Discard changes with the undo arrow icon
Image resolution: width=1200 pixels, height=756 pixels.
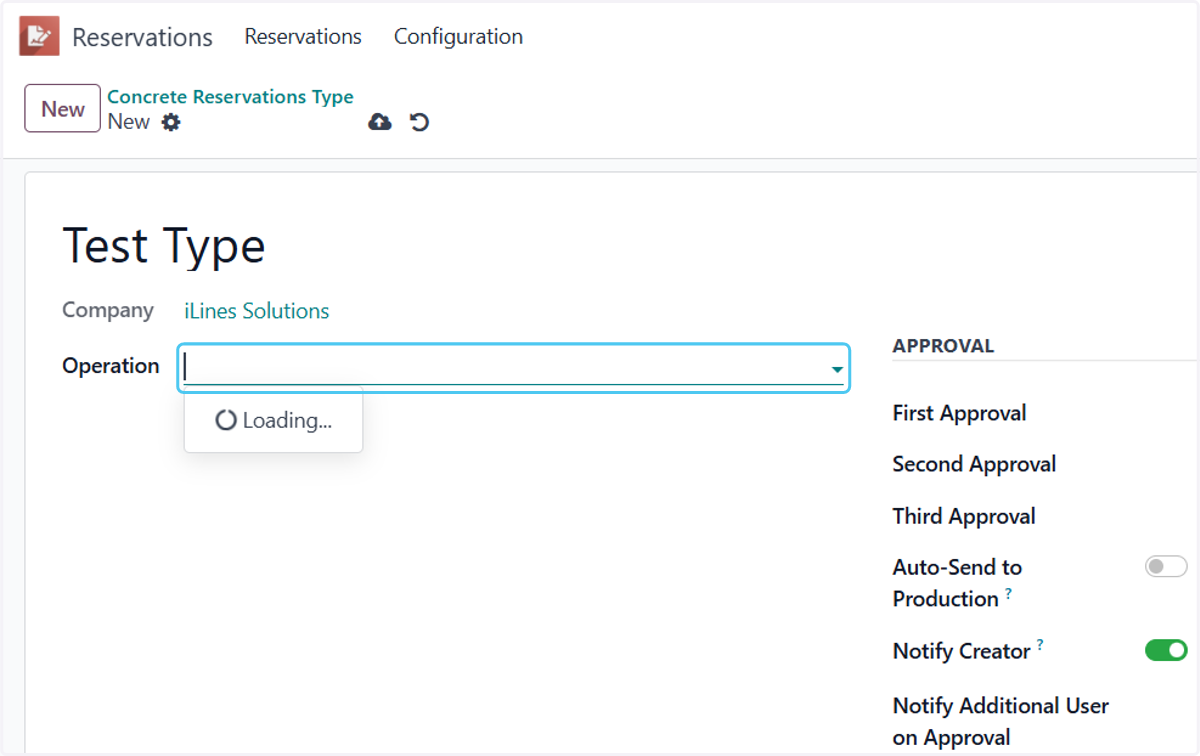pyautogui.click(x=420, y=122)
